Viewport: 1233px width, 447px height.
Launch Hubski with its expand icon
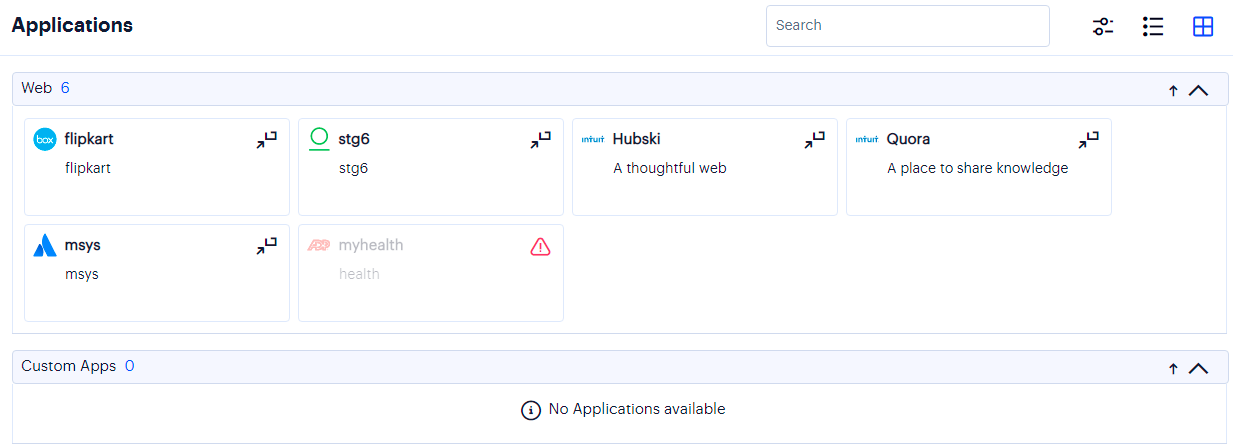point(814,140)
